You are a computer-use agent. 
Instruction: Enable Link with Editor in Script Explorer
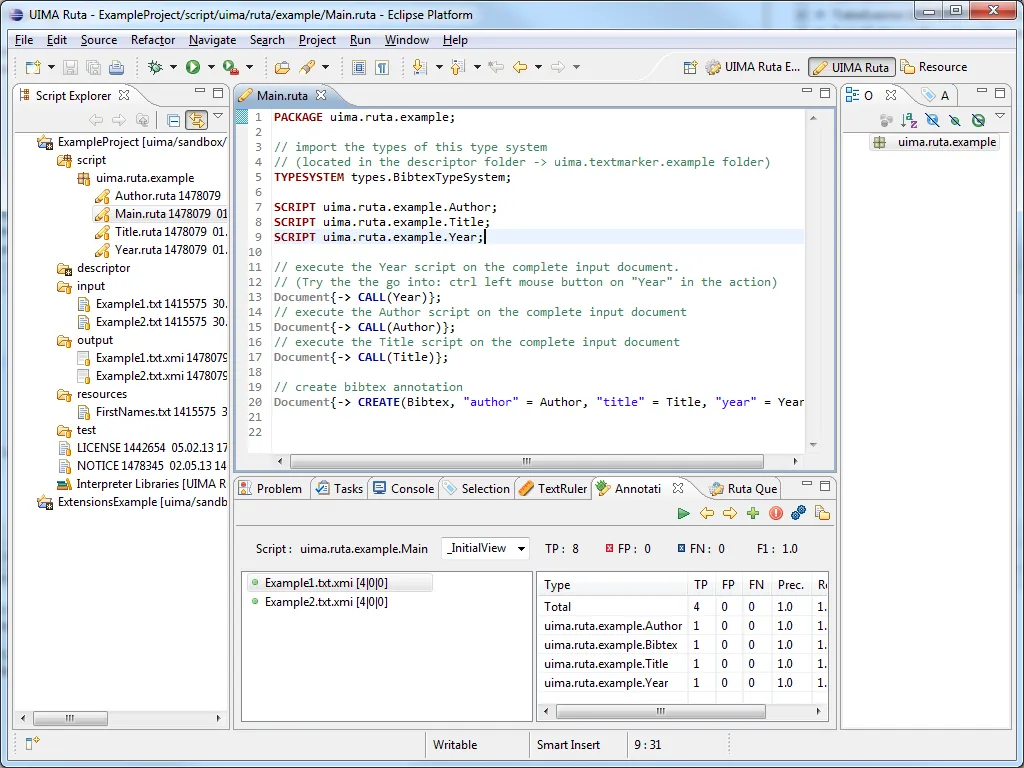(x=196, y=120)
